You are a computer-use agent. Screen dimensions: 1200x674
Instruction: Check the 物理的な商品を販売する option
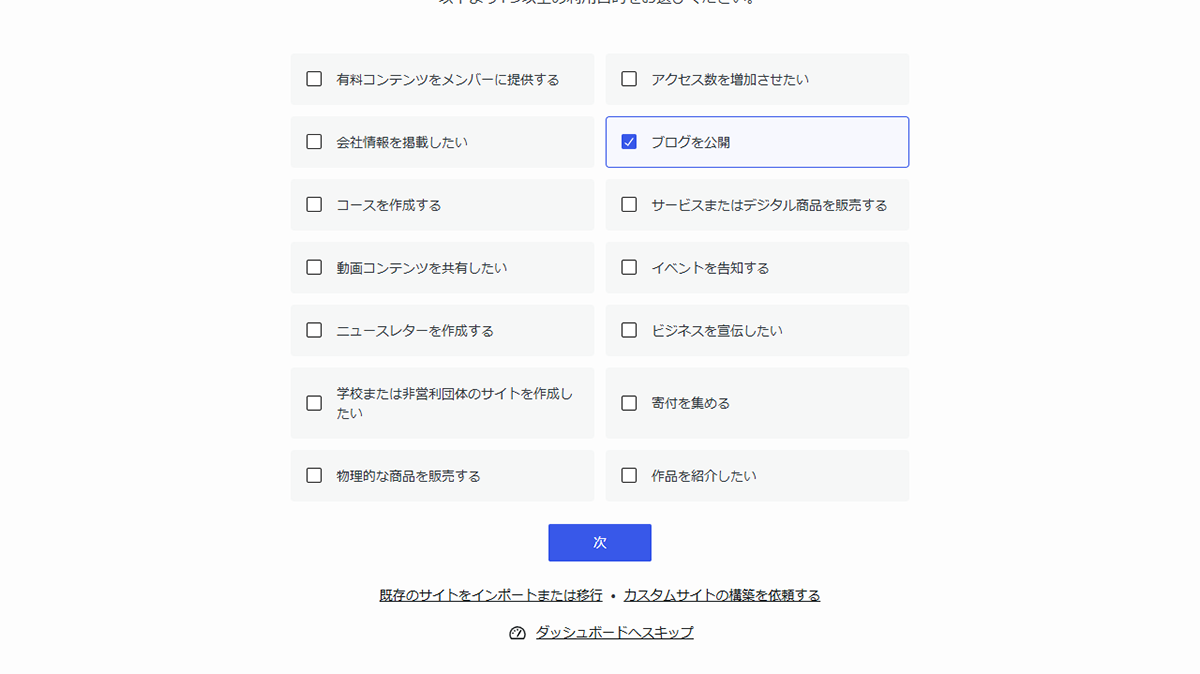(314, 475)
